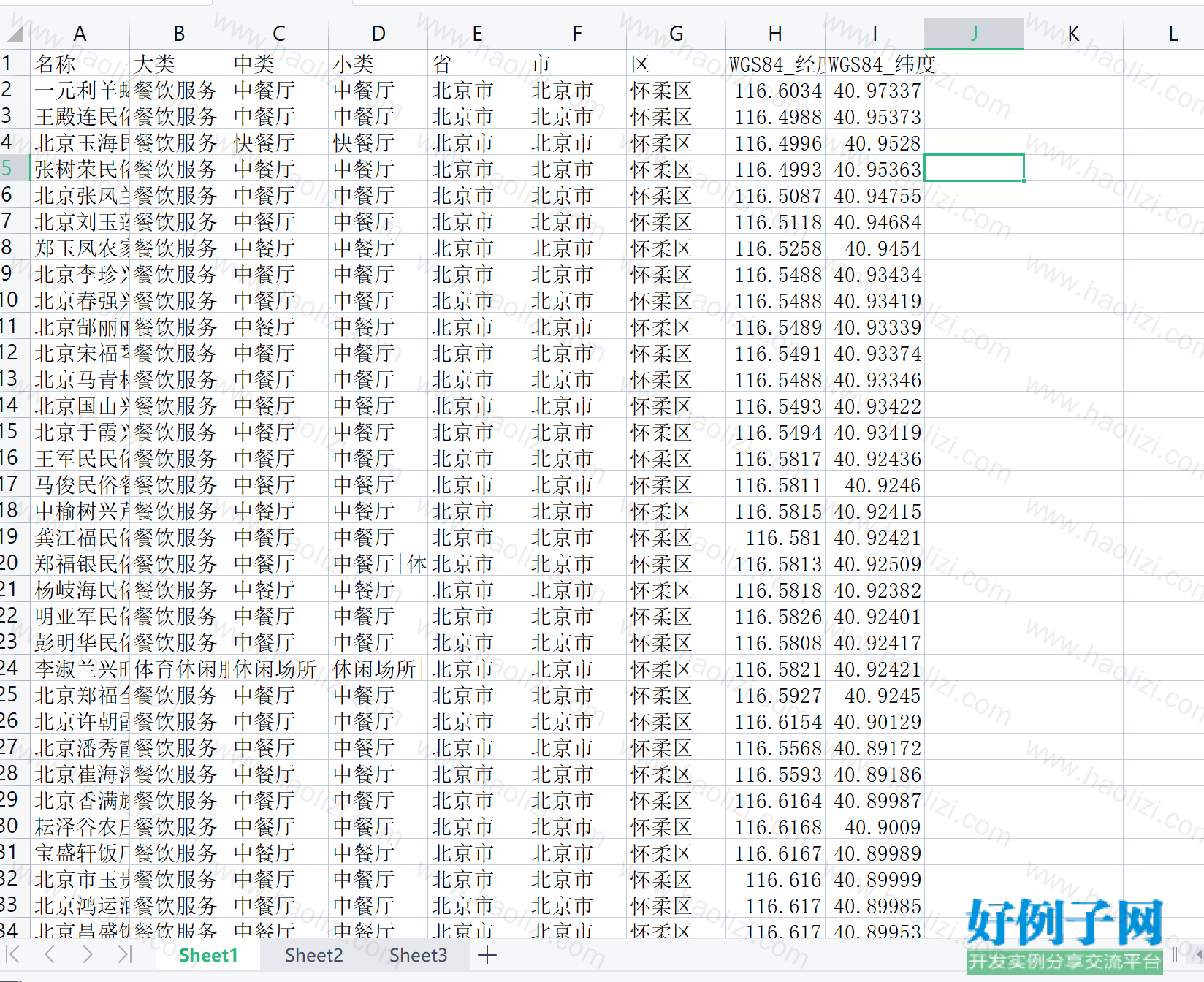Click the select-all corner triangle

point(15,34)
